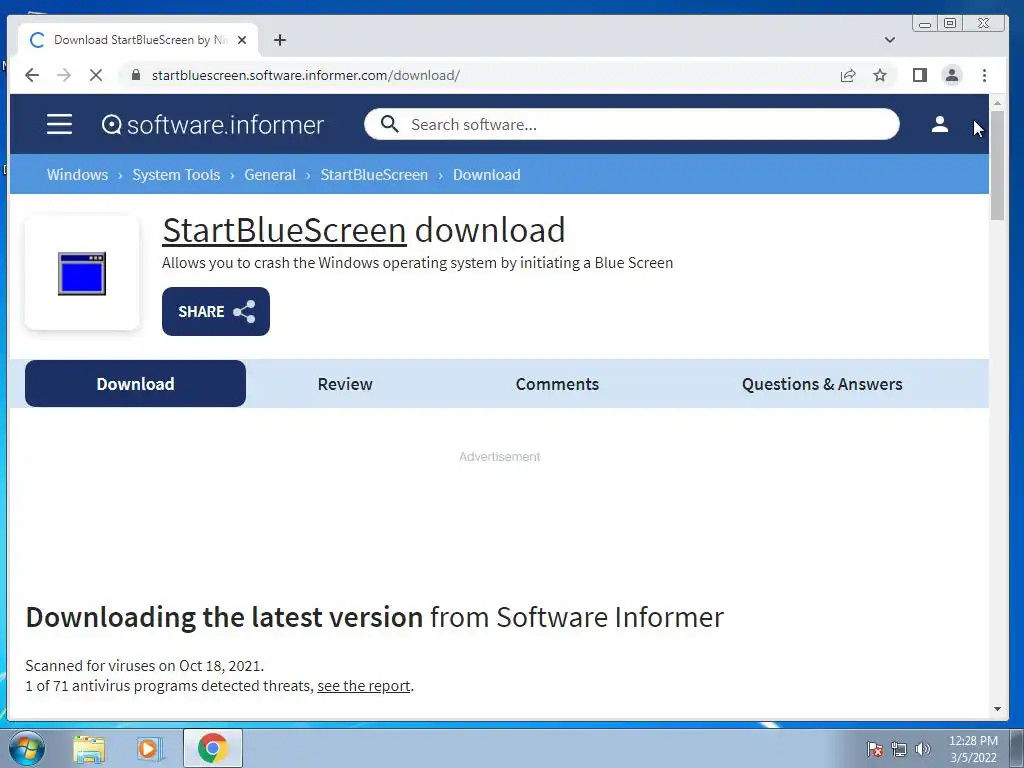This screenshot has width=1024, height=768.
Task: Click the address bar URL field
Action: pyautogui.click(x=483, y=75)
